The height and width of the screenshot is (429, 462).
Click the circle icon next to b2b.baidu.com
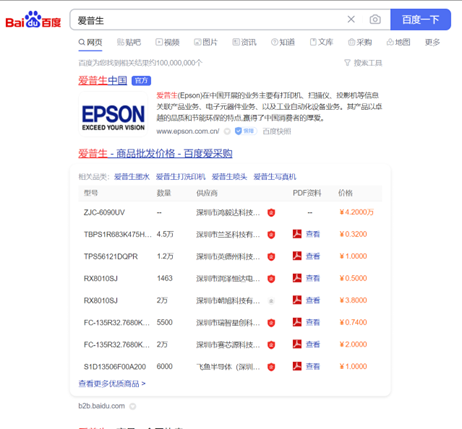coord(133,406)
